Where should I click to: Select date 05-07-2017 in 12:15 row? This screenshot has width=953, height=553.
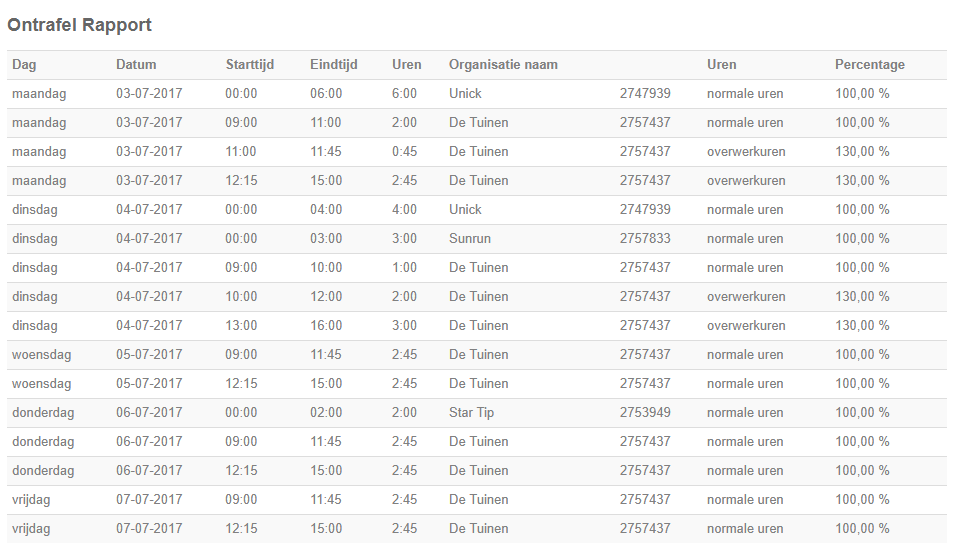[x=149, y=384]
